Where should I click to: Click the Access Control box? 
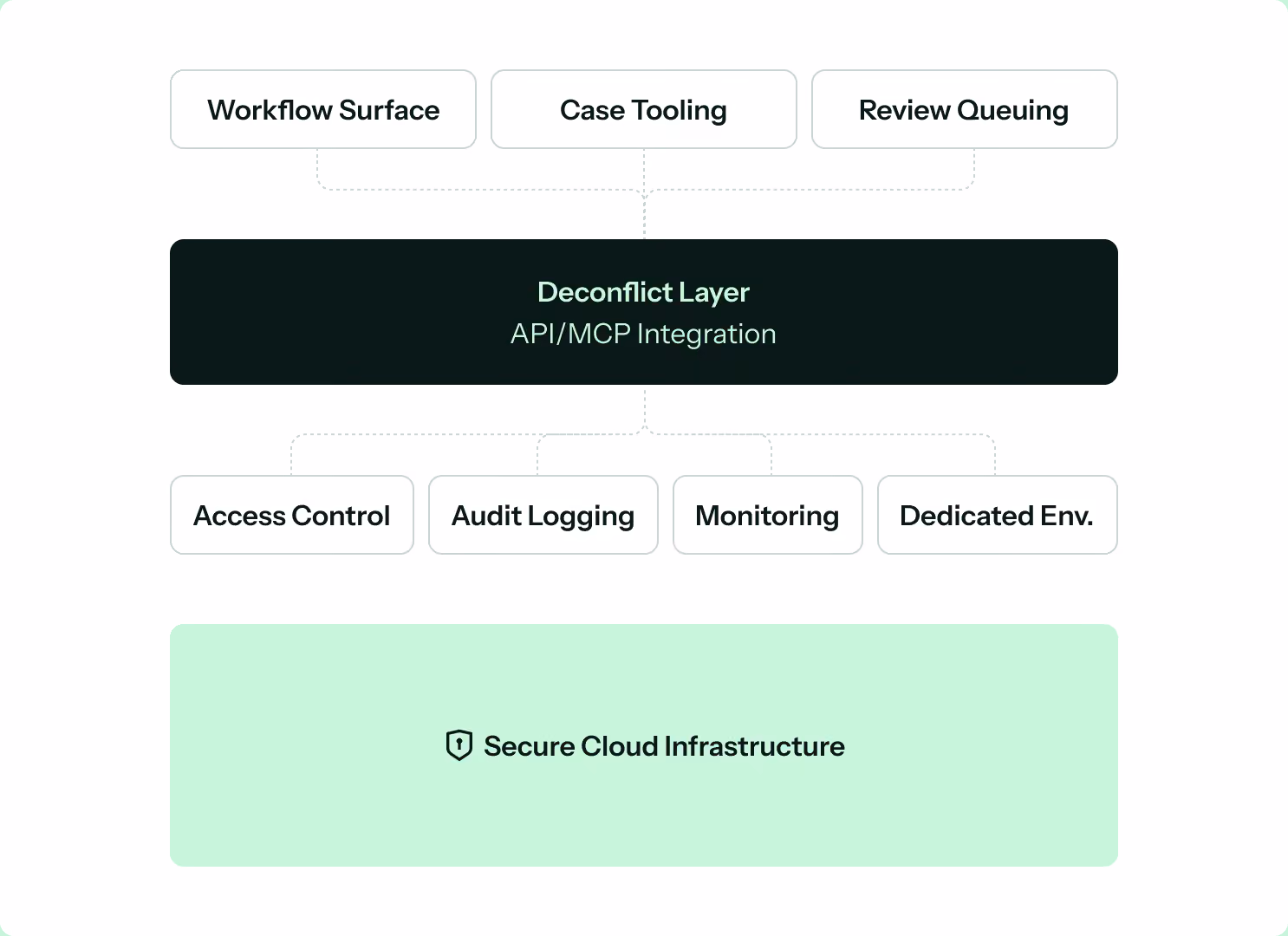click(292, 515)
